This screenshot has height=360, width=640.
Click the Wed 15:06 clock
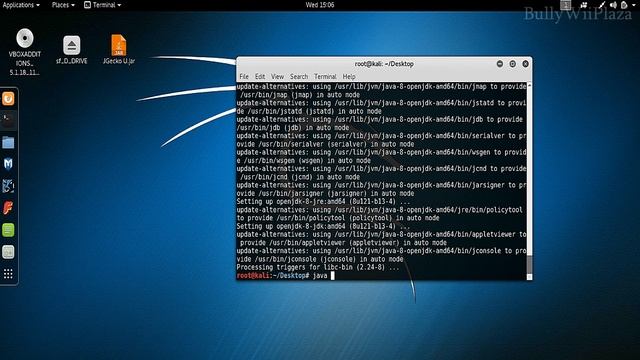click(x=320, y=5)
